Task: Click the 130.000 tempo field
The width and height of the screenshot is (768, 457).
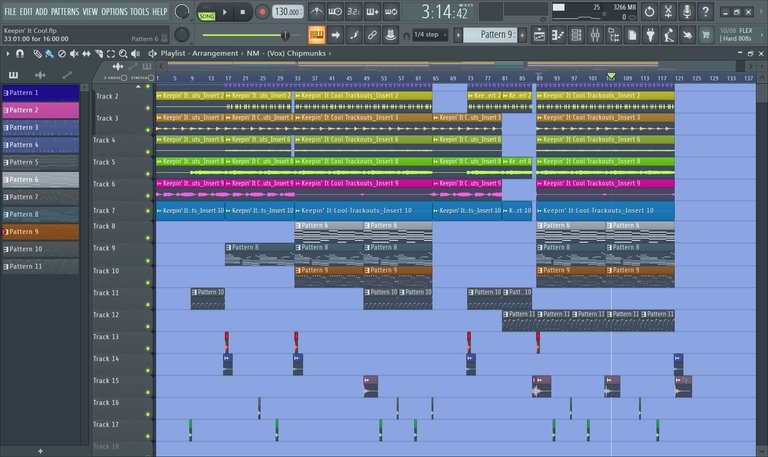Action: pyautogui.click(x=288, y=12)
